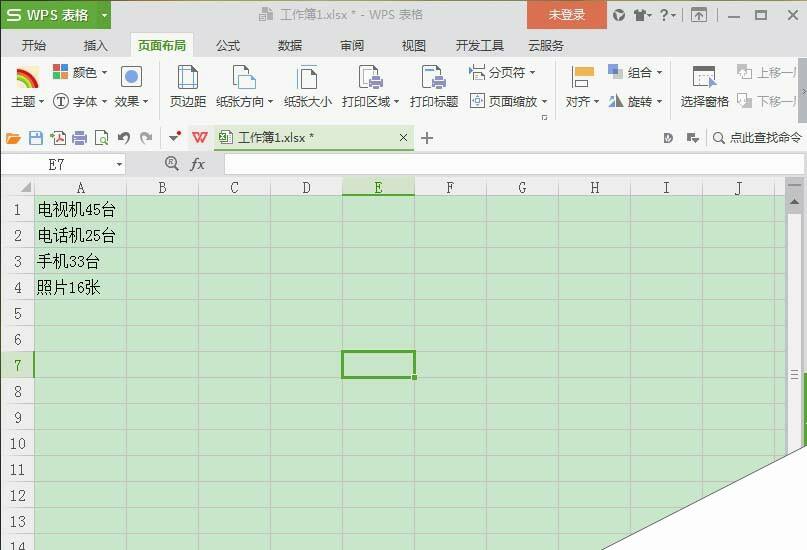Click the 点此查找命令 search box
The image size is (807, 550).
click(x=757, y=137)
